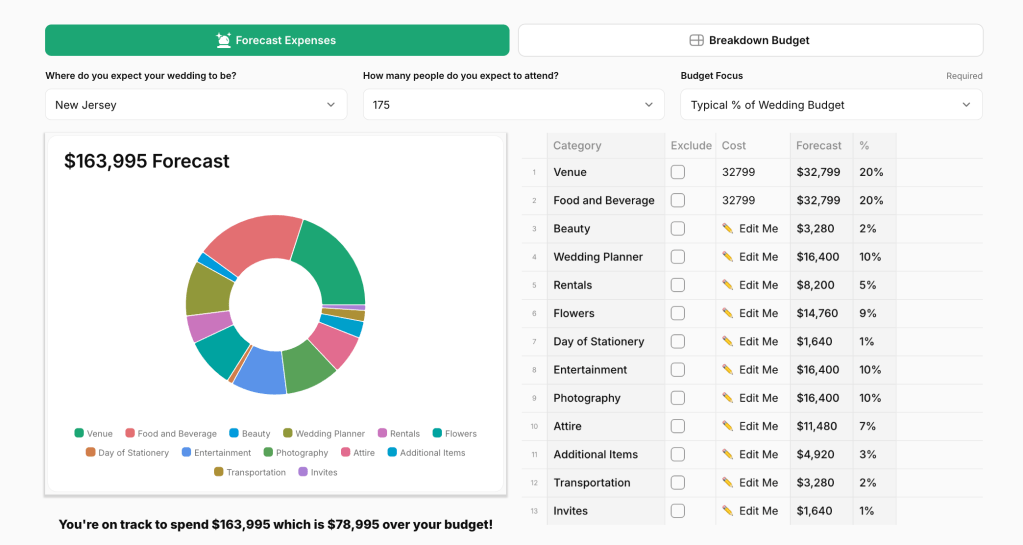Select the Forecast Expenses tab
The image size is (1023, 545).
point(277,40)
